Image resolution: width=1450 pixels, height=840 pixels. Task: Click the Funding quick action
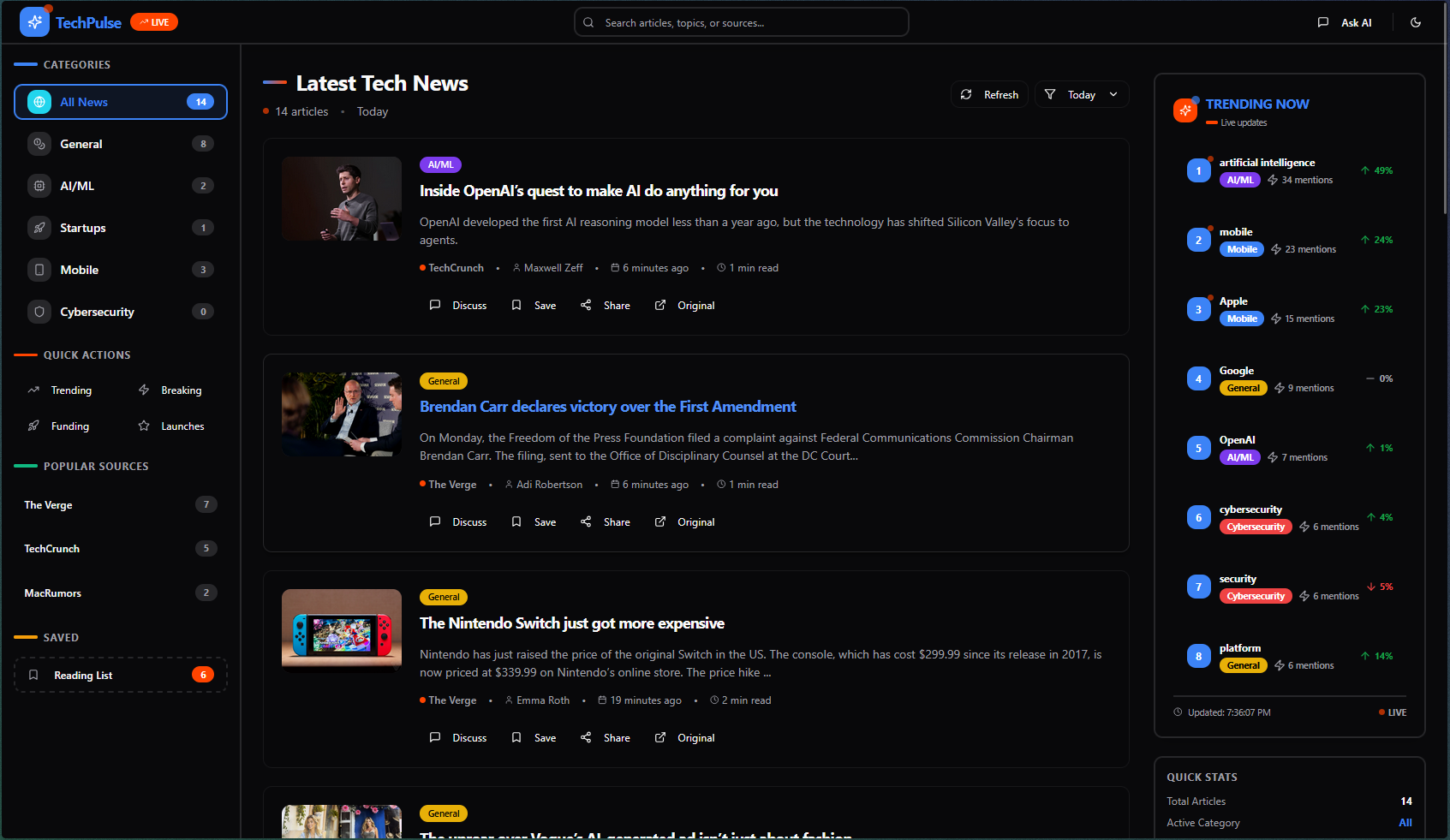click(60, 426)
